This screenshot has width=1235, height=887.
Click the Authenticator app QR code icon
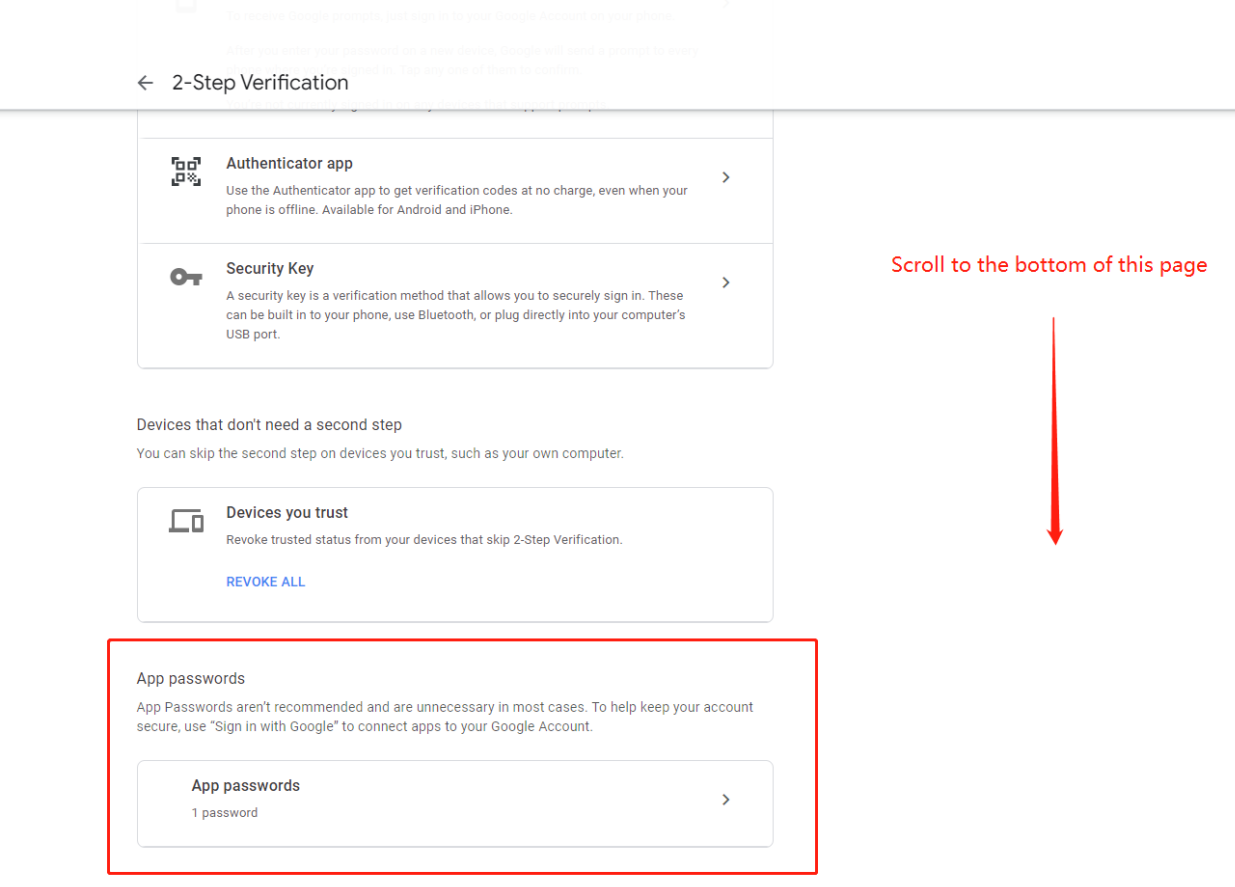pos(186,171)
